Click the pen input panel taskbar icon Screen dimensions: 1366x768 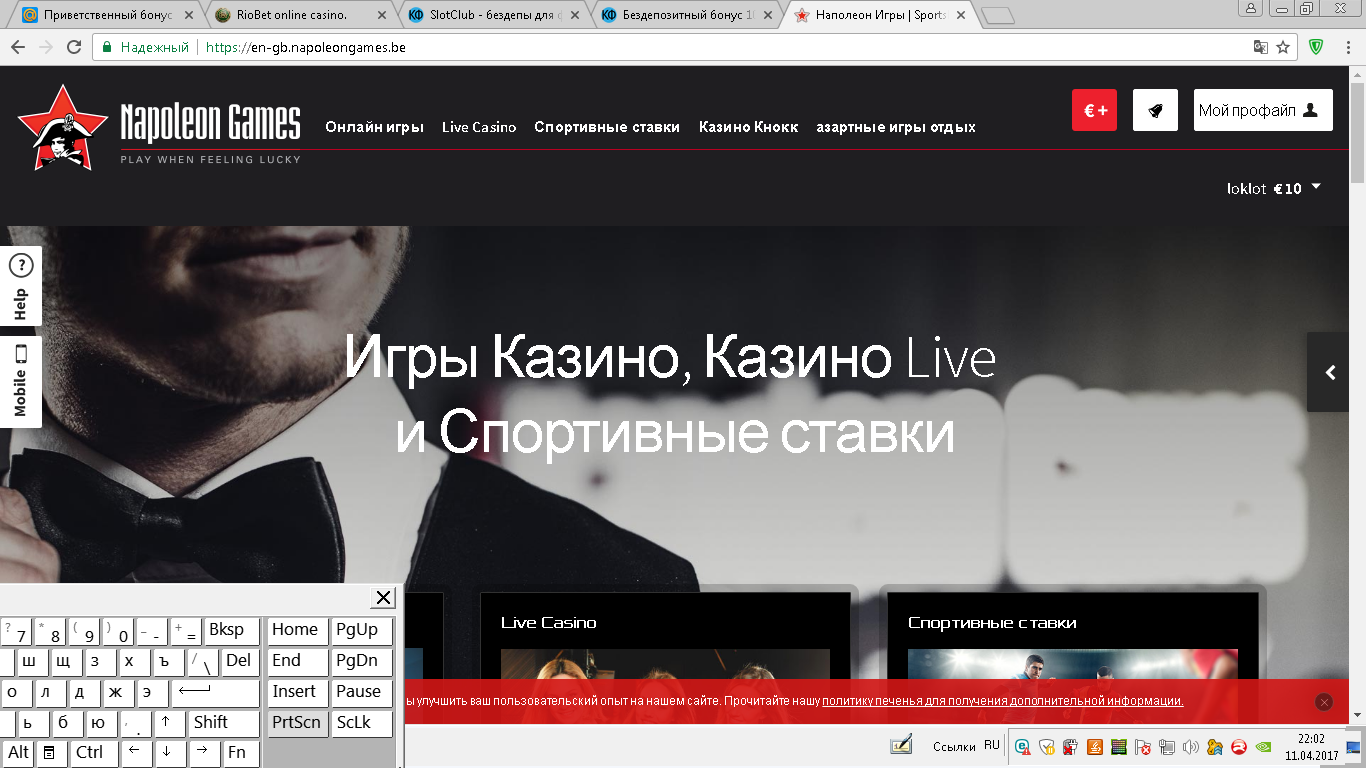pyautogui.click(x=902, y=745)
